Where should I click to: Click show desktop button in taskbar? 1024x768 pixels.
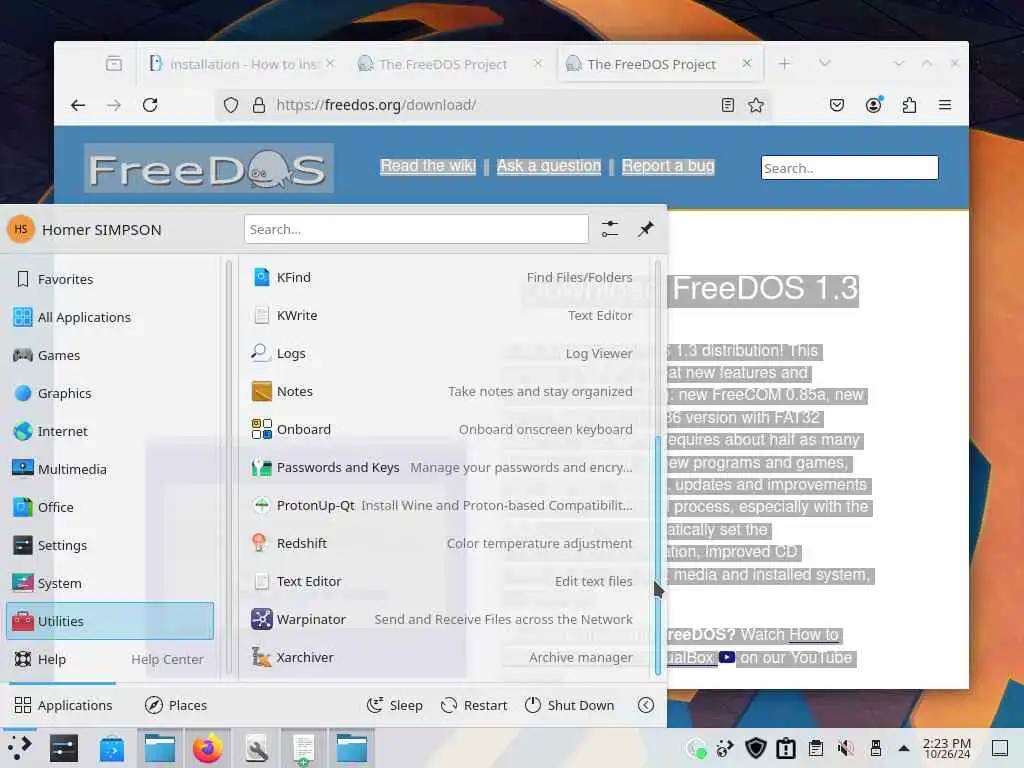coord(1000,748)
